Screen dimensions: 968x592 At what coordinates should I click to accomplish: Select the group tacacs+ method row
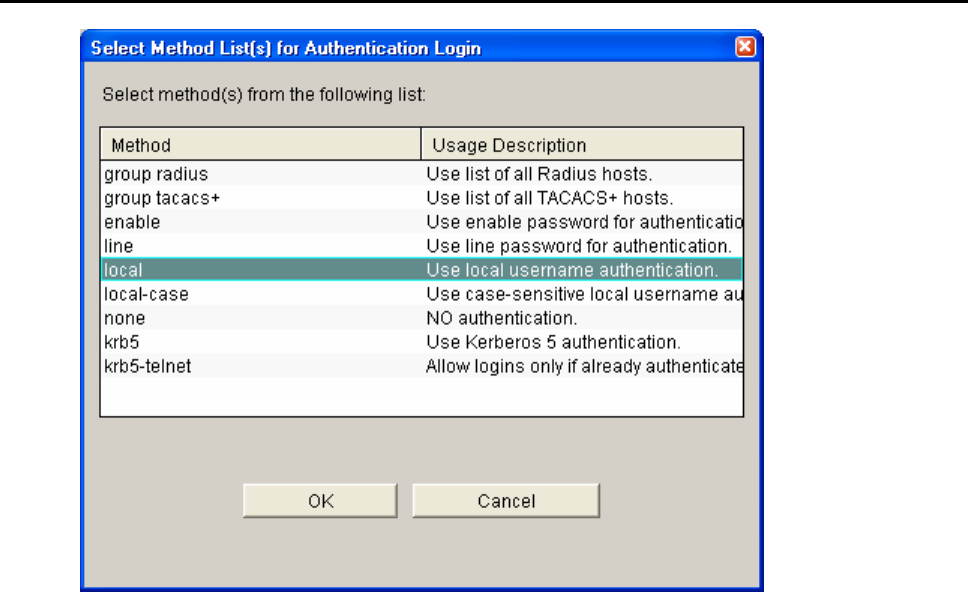click(x=422, y=198)
